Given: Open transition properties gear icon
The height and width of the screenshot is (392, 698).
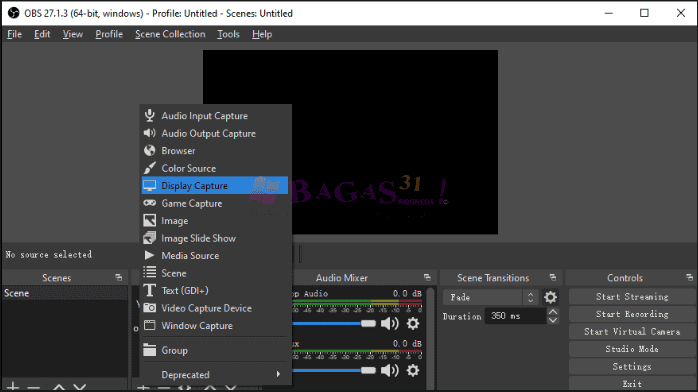Looking at the screenshot, I should [x=550, y=297].
